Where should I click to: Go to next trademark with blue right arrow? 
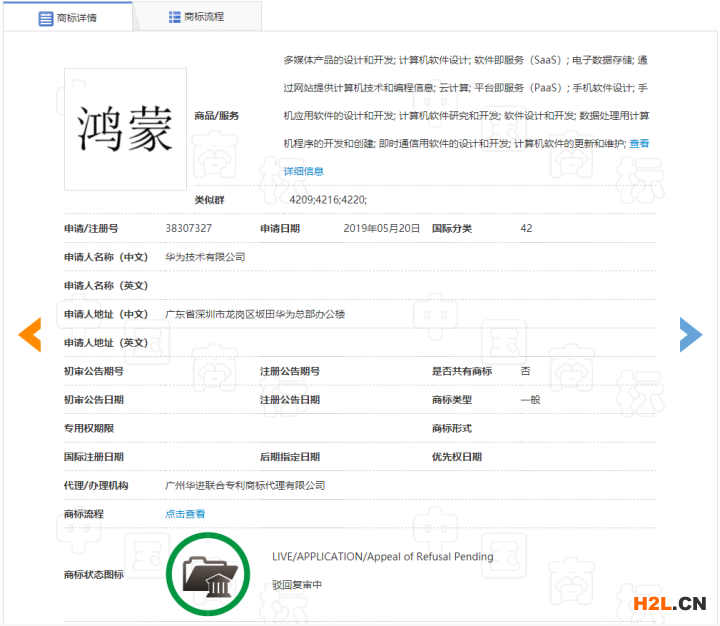tap(690, 335)
